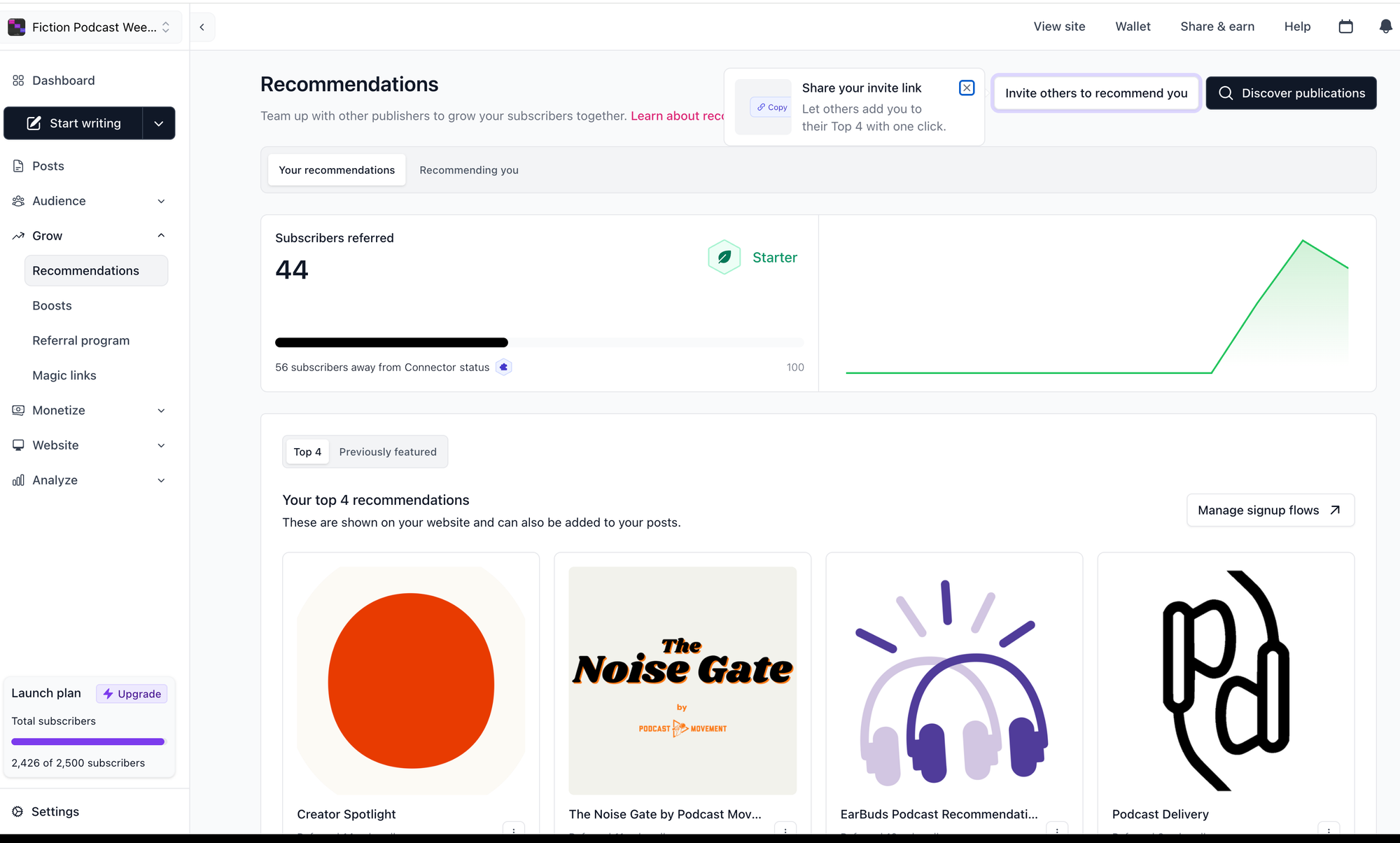The width and height of the screenshot is (1400, 843).
Task: Collapse the sidebar with back chevron
Action: tap(202, 27)
